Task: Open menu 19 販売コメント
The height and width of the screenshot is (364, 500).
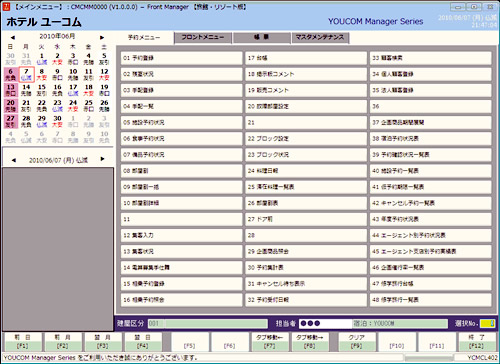Action: coord(306,90)
